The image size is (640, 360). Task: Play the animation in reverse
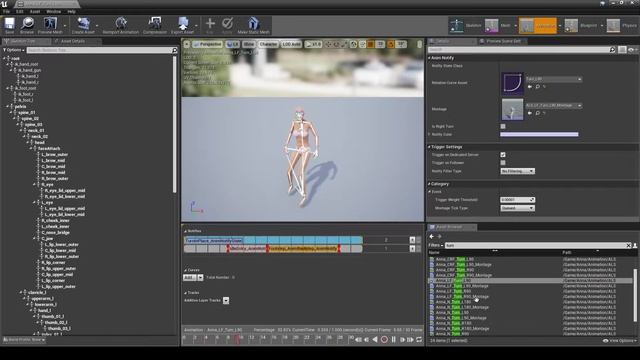(375, 339)
